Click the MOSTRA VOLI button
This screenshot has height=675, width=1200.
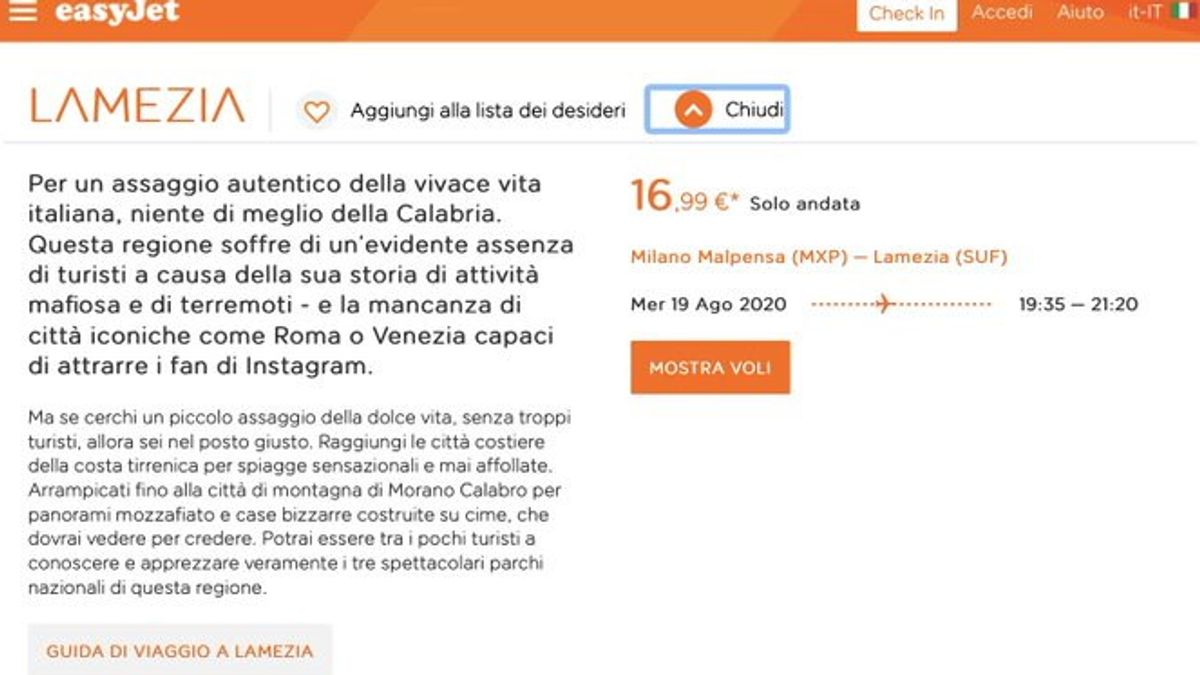(710, 367)
